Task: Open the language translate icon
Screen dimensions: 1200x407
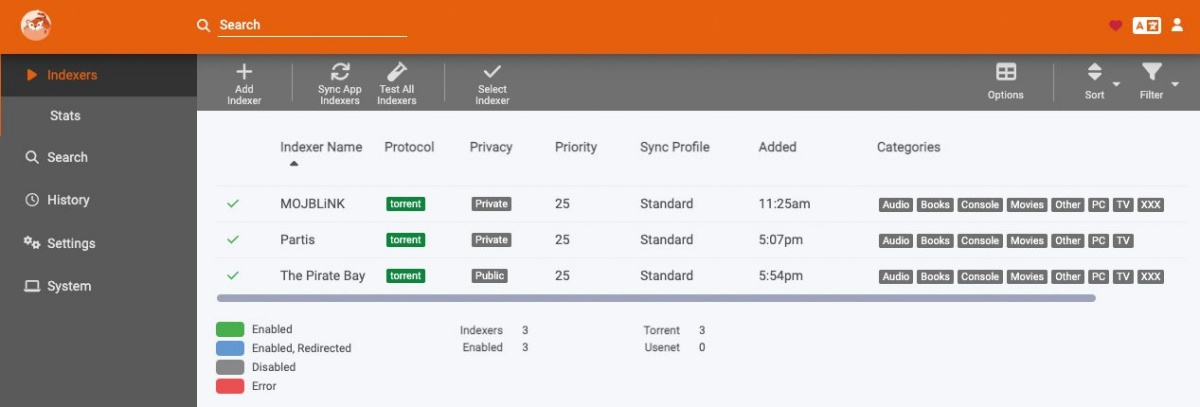Action: [x=1146, y=26]
